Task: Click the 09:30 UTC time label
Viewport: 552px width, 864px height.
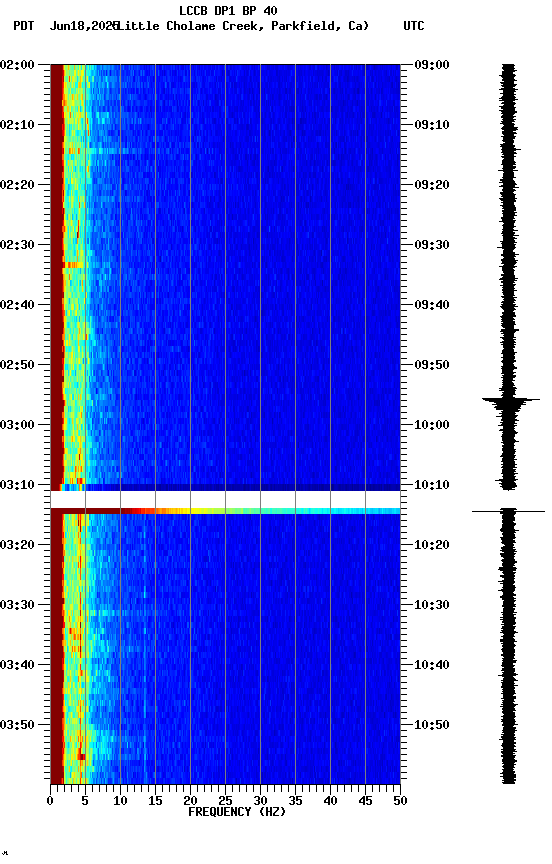Action: pyautogui.click(x=432, y=245)
